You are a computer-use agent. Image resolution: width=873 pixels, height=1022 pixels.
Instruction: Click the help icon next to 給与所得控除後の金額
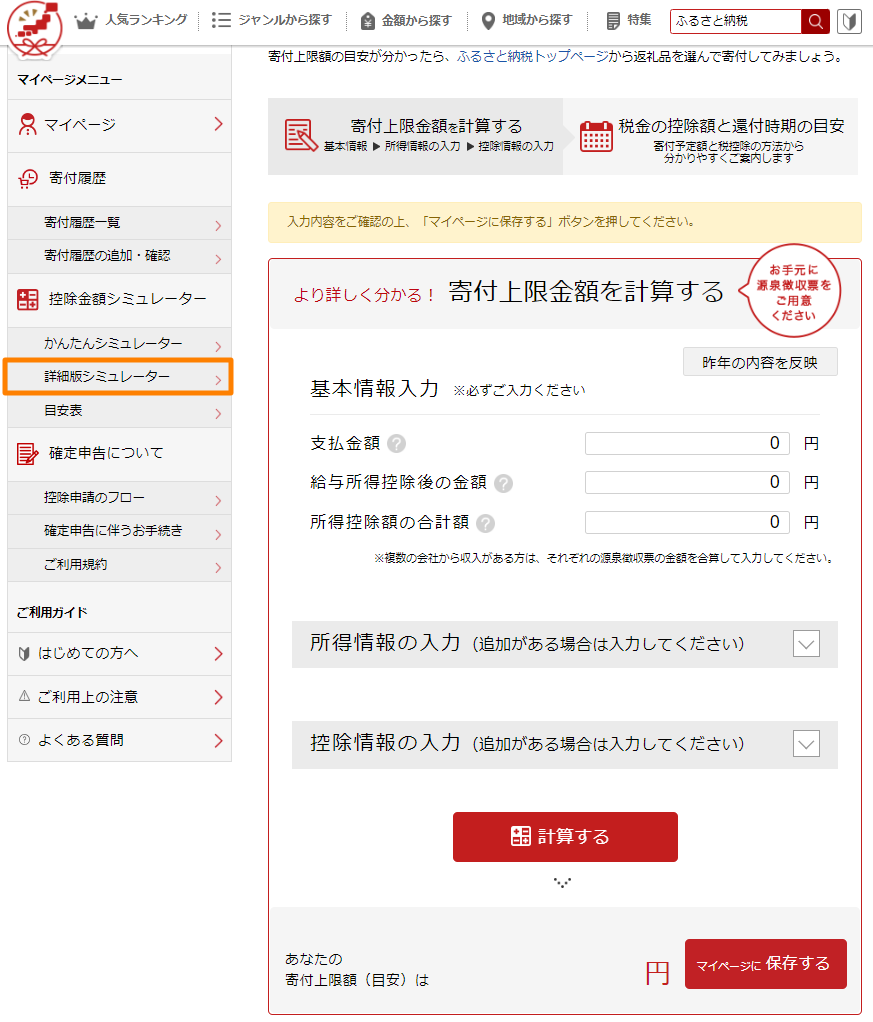point(503,484)
